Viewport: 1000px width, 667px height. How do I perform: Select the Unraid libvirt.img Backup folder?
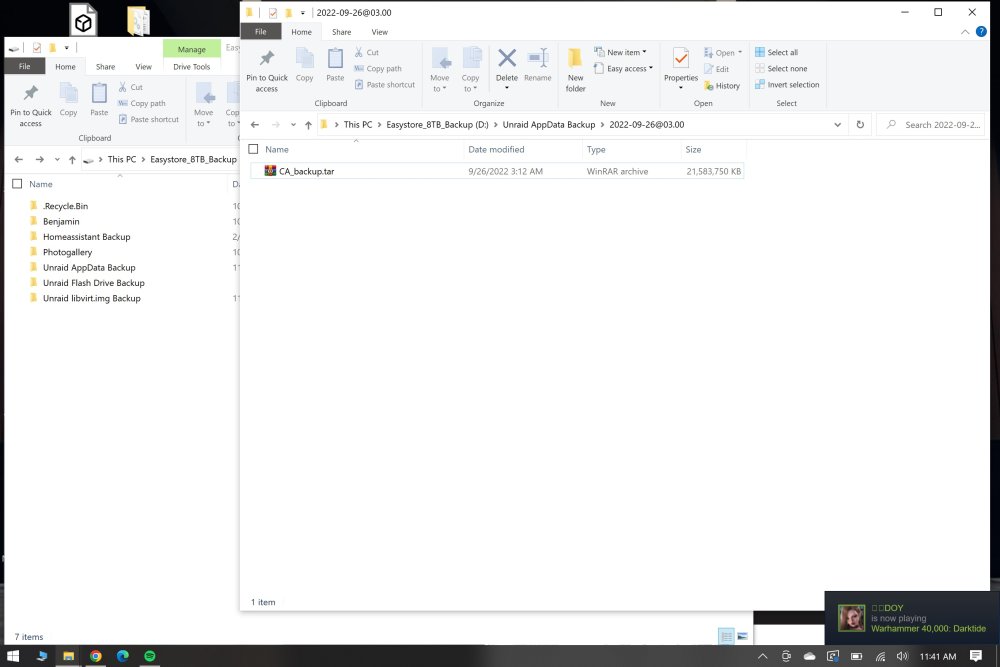click(x=91, y=298)
